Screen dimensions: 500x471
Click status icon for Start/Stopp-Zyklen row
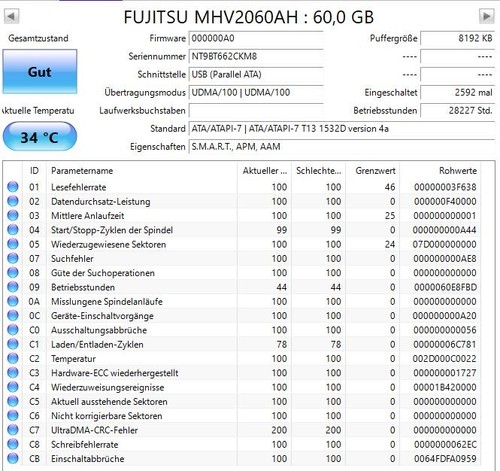[x=13, y=230]
